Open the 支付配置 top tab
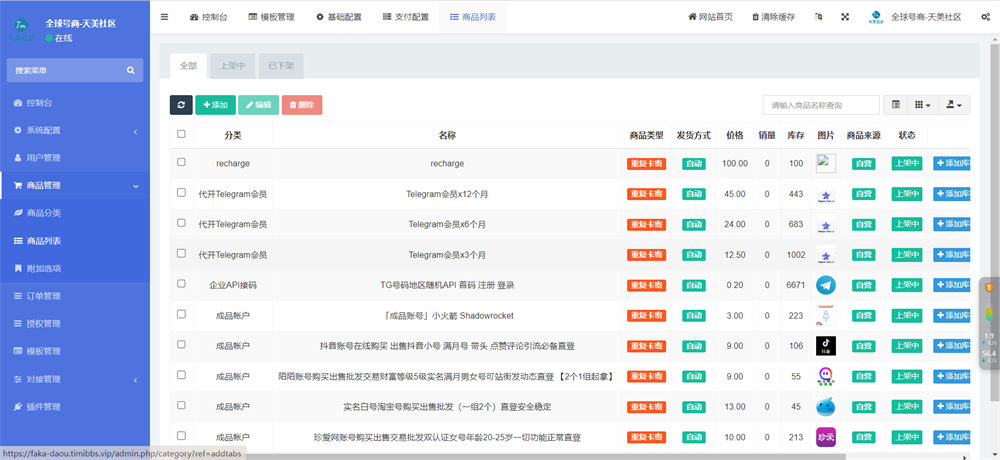 coord(405,17)
